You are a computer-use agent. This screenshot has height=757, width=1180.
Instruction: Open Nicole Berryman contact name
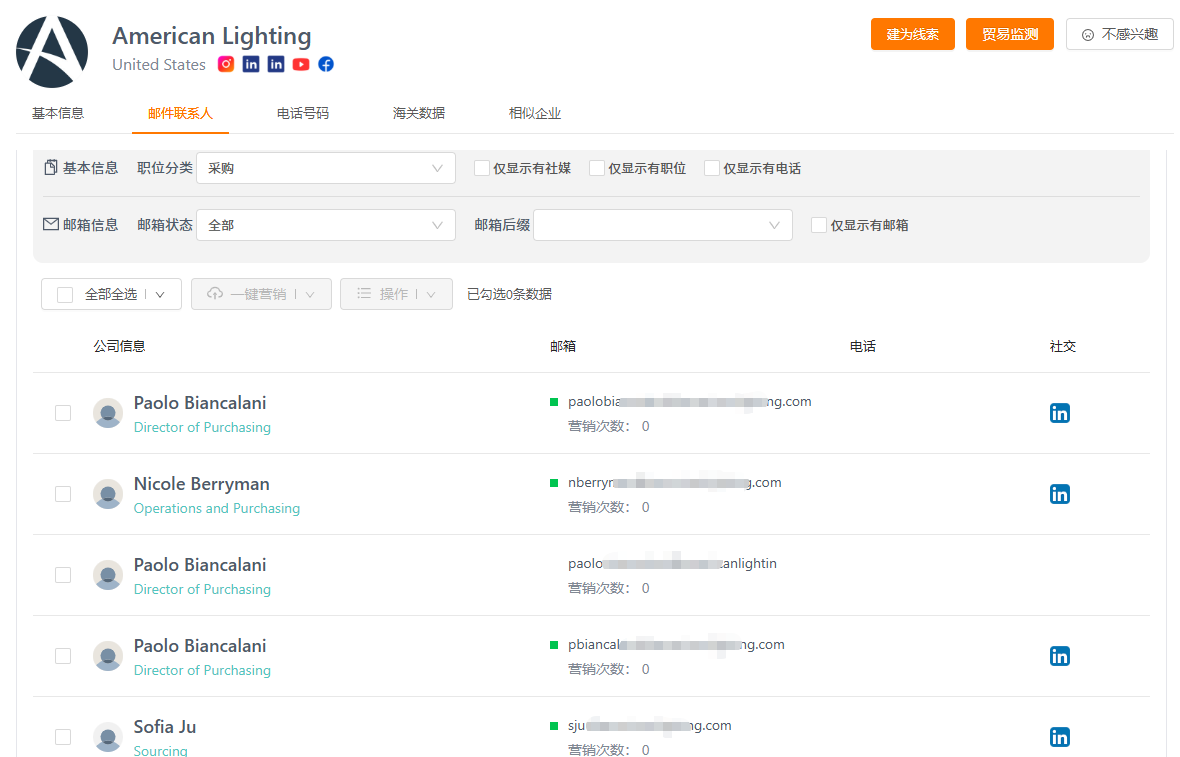pyautogui.click(x=202, y=484)
